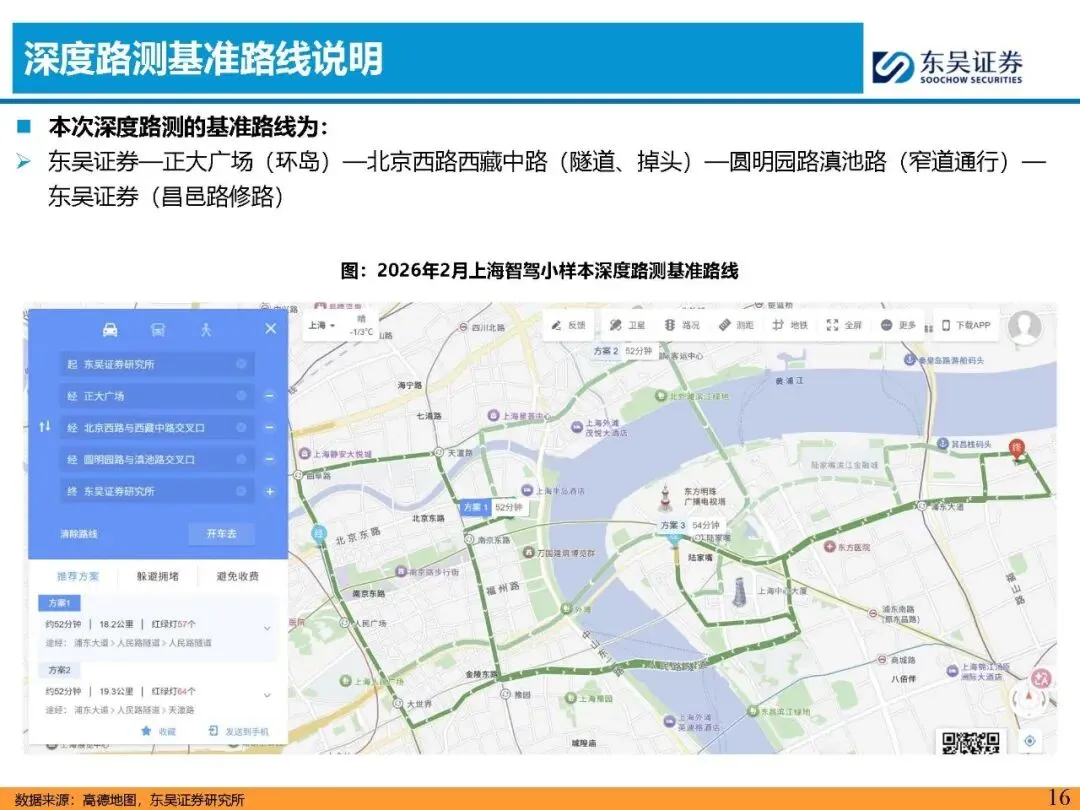1080x810 pixels.
Task: Click the 上海外滩茂悦大酒店 hotel marker
Action: tap(577, 427)
